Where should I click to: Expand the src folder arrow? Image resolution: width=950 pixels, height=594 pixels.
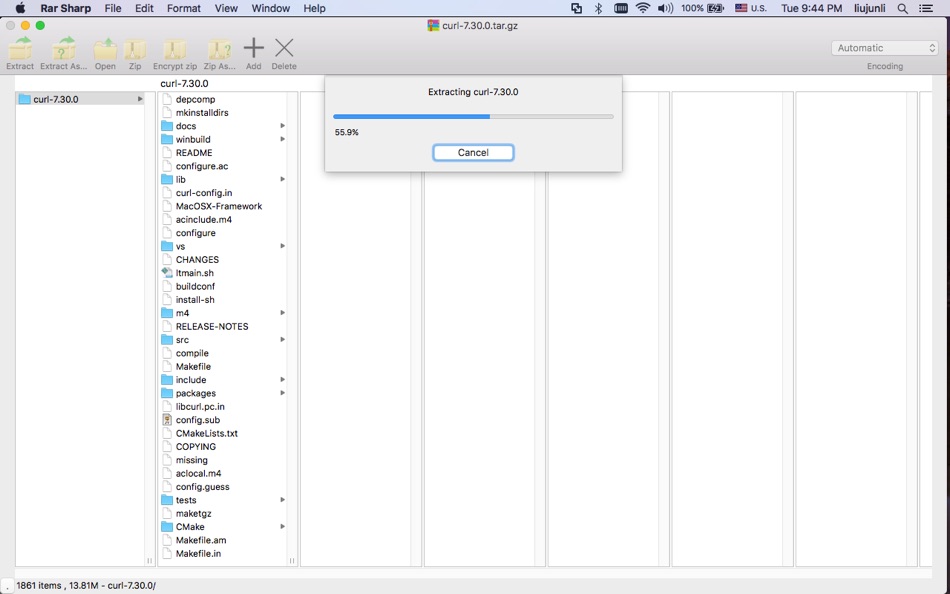pyautogui.click(x=282, y=339)
